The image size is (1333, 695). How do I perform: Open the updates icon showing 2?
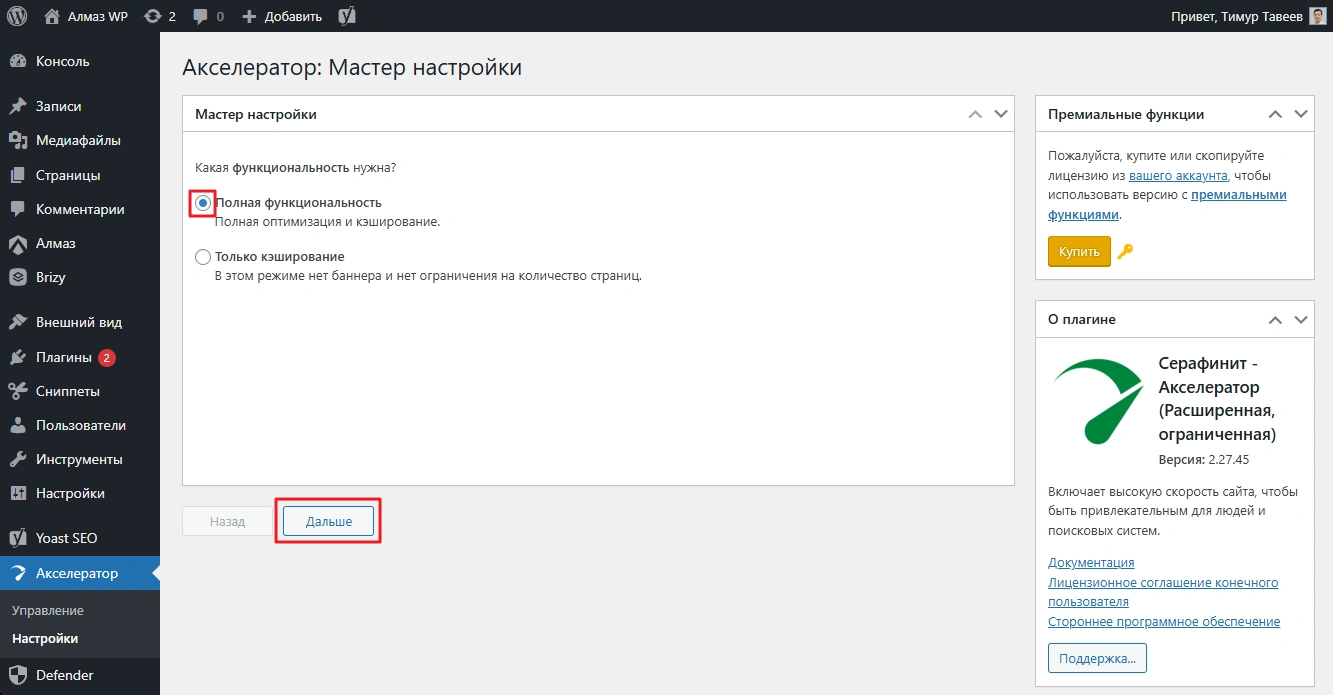[159, 16]
